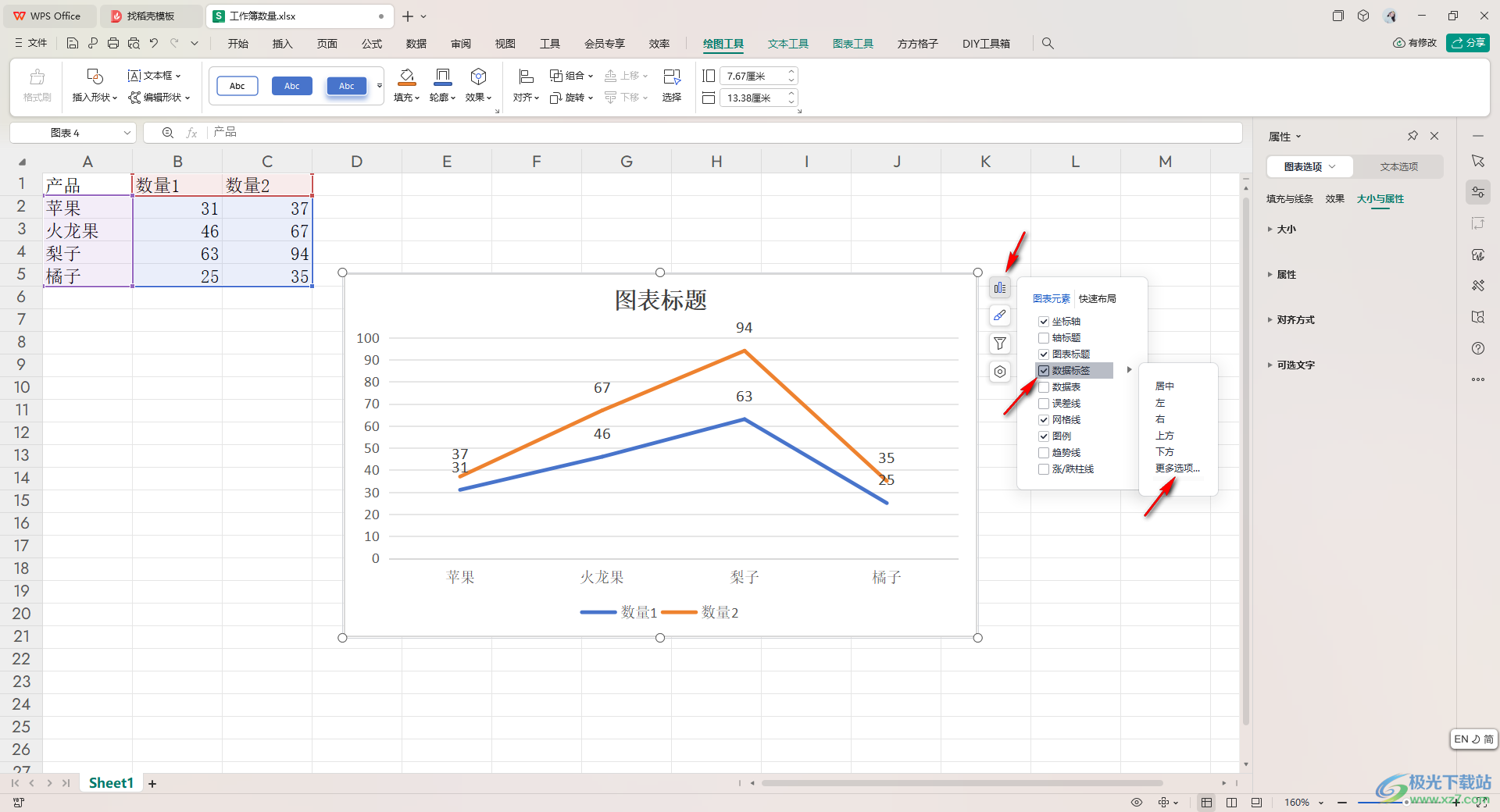The height and width of the screenshot is (812, 1500).
Task: Switch to 文本选项 tab
Action: pyautogui.click(x=1399, y=166)
